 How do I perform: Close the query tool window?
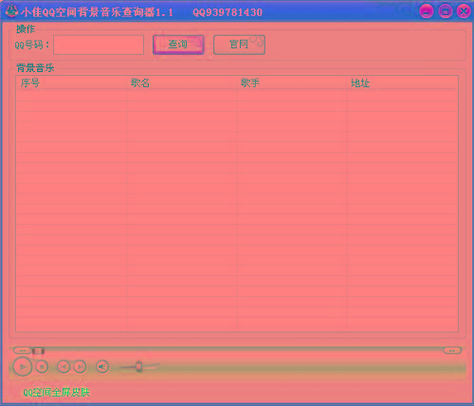click(463, 12)
